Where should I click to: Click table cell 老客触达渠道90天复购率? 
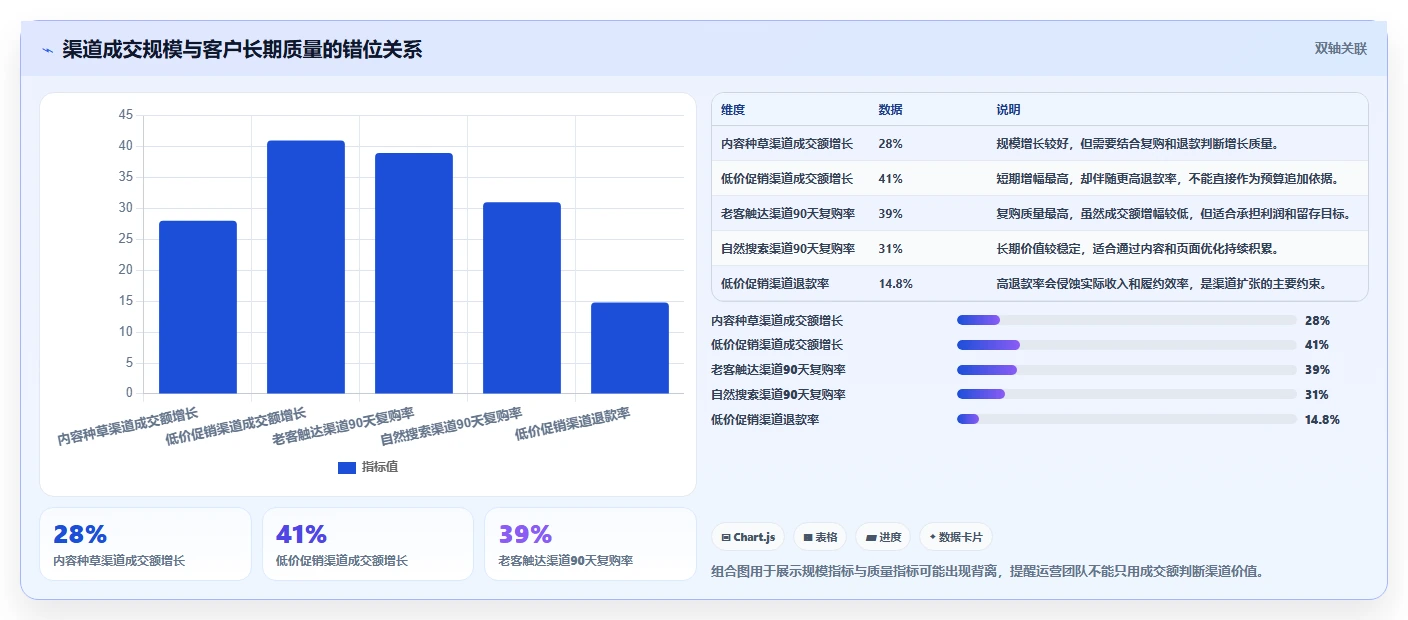[788, 214]
